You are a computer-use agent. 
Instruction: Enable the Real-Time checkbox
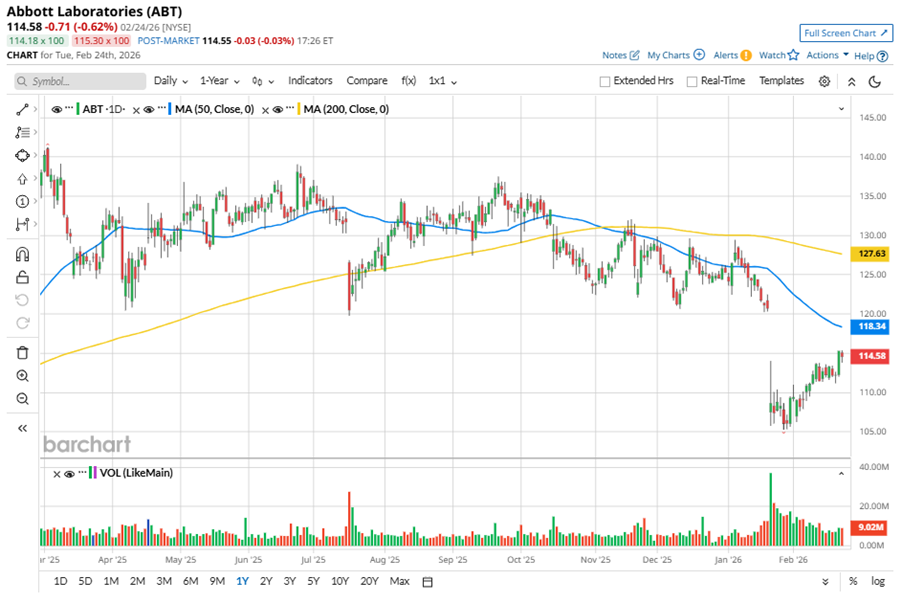click(692, 81)
